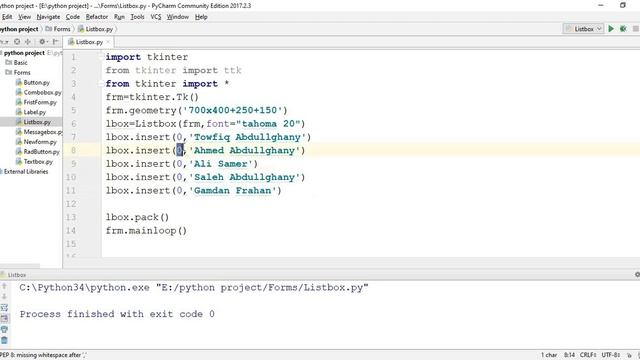Click fold marker at line 3
The height and width of the screenshot is (360, 640).
click(x=100, y=83)
